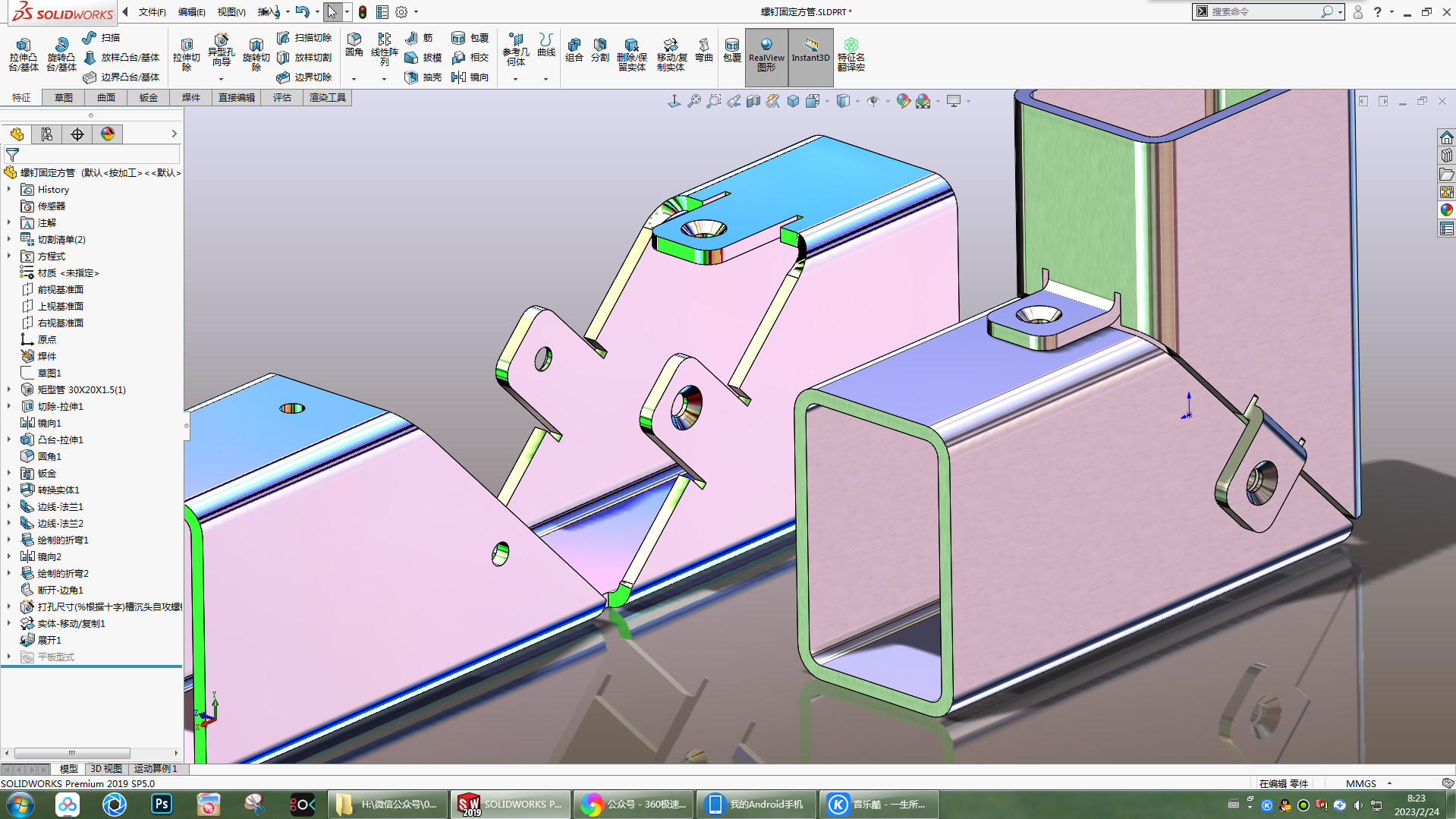This screenshot has height=819, width=1456.
Task: Open the 文件(F) menu
Action: click(x=152, y=12)
